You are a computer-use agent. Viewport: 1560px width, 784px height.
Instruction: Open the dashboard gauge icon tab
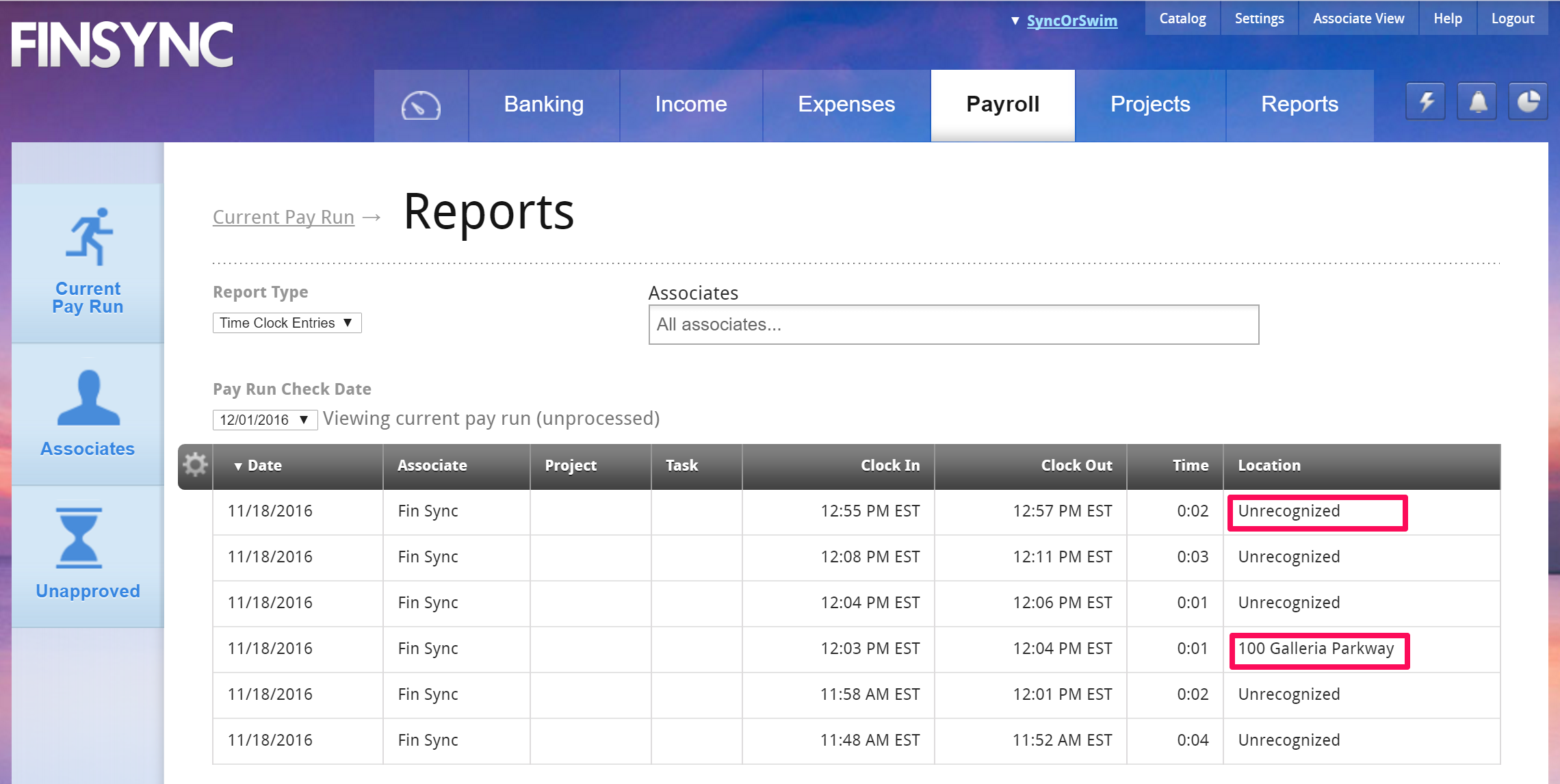coord(421,105)
